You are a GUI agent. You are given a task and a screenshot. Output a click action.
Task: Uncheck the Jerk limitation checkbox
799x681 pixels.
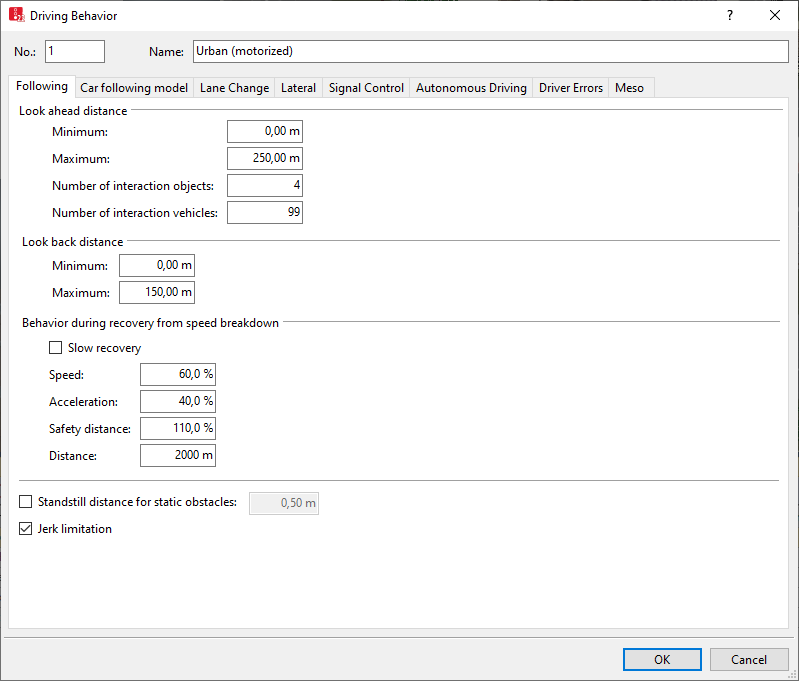click(x=27, y=529)
